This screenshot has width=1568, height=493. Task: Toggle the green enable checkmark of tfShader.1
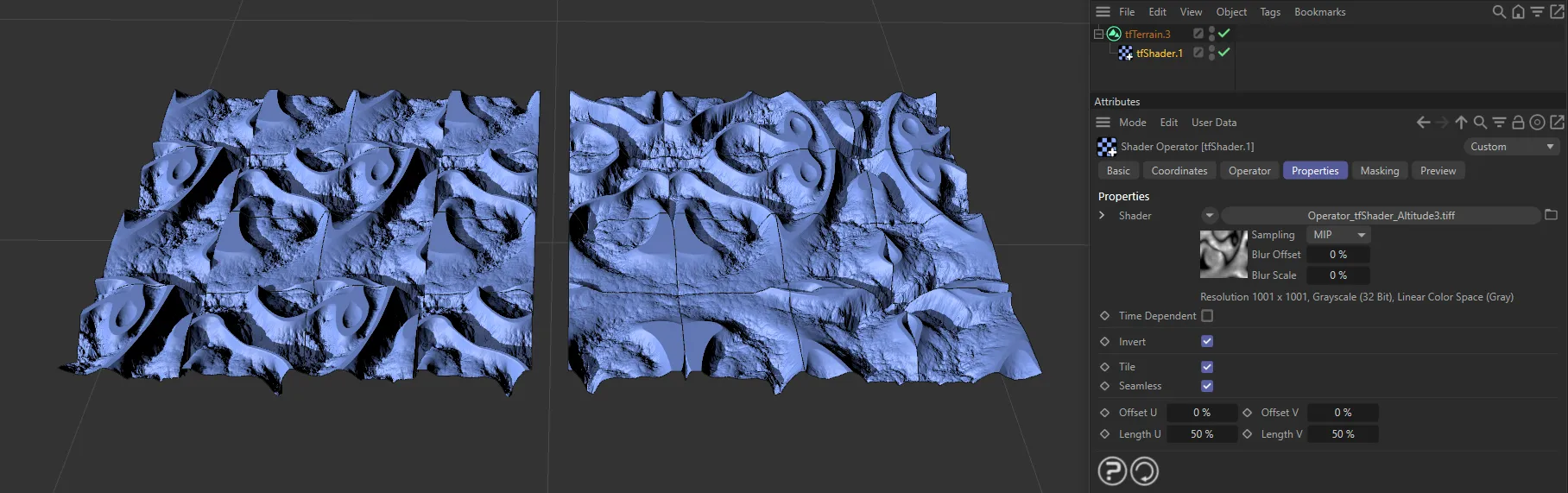click(1224, 52)
